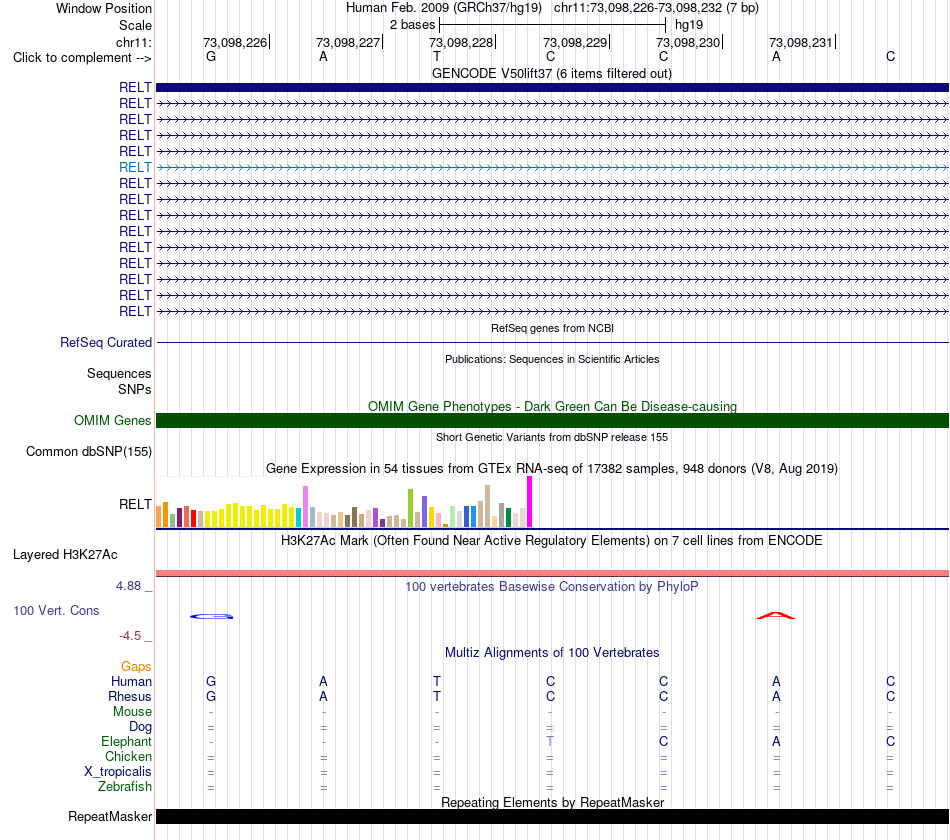
Task: Select the Dog species label
Action: (140, 726)
